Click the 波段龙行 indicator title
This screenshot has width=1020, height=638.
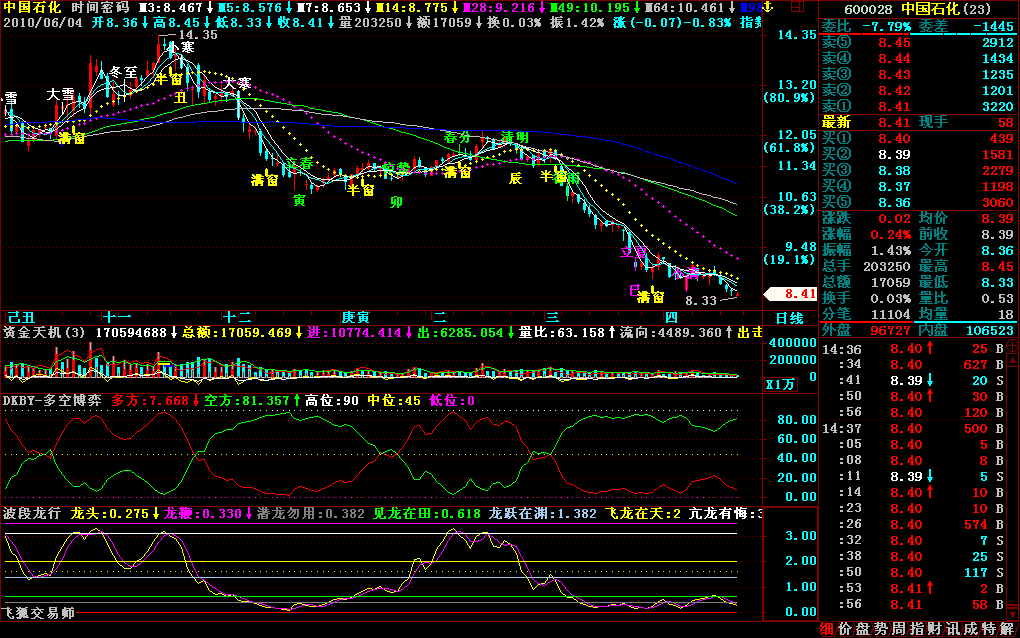pos(30,514)
